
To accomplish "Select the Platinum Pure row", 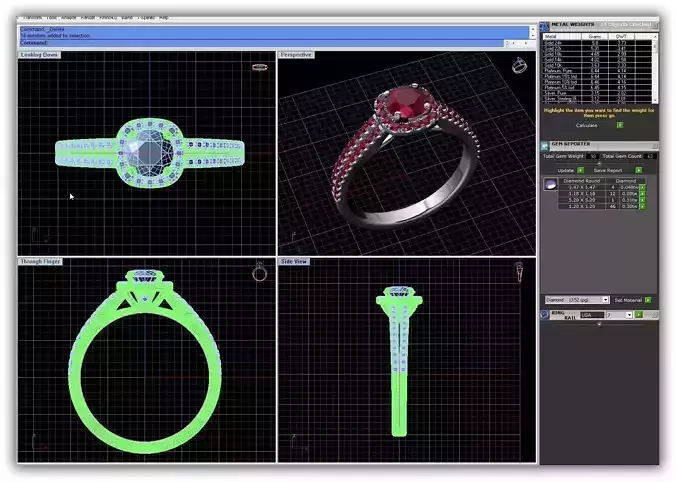I will (x=598, y=71).
